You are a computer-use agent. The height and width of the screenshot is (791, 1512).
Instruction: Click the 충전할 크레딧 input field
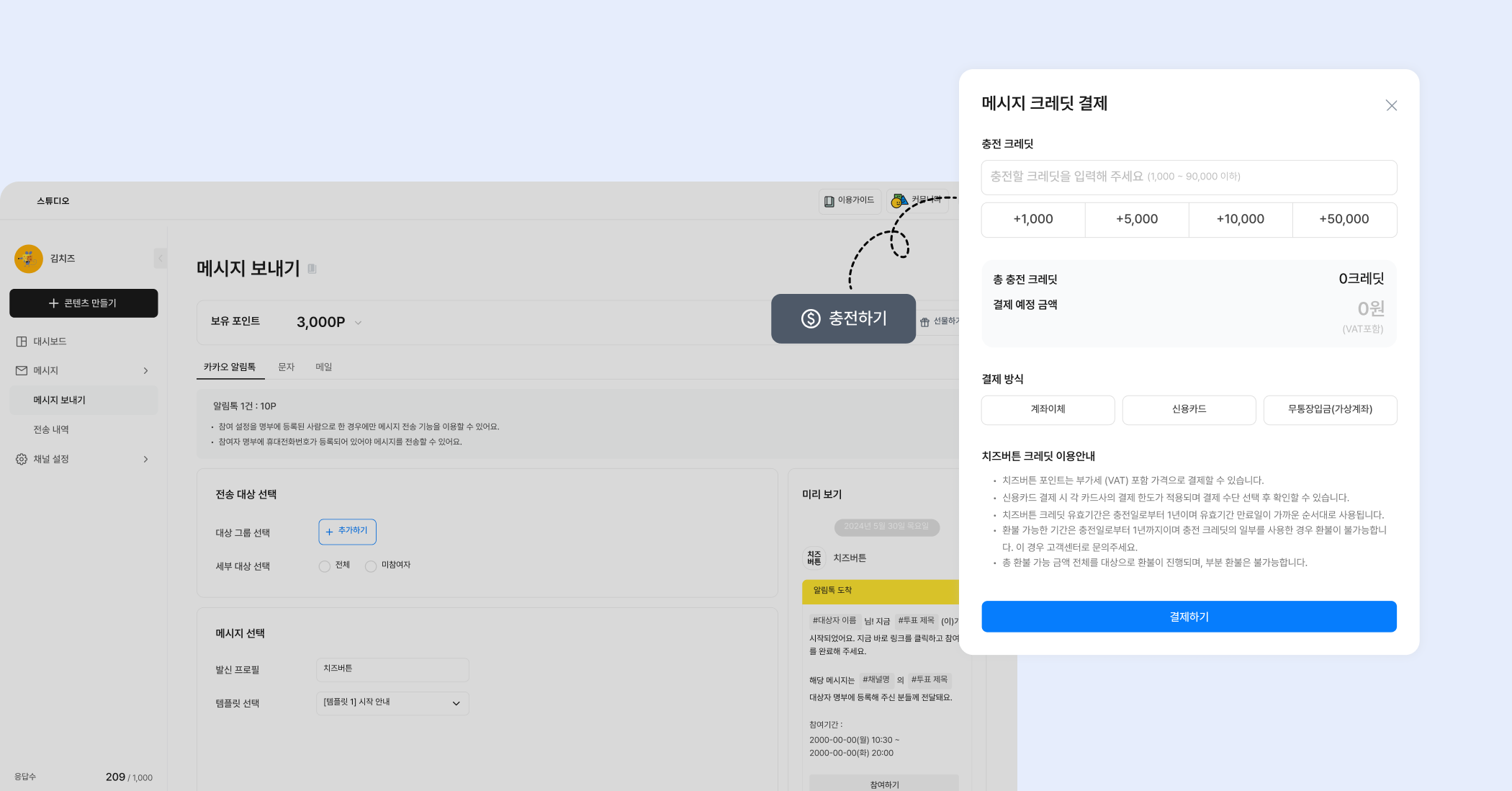point(1189,177)
